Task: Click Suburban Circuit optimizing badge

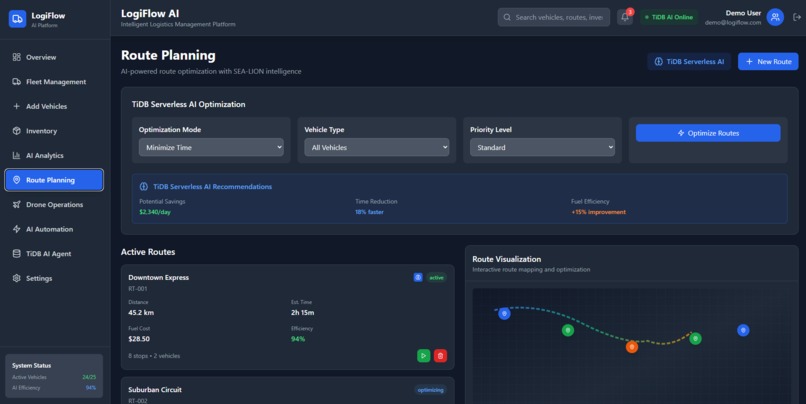Action: [x=430, y=390]
